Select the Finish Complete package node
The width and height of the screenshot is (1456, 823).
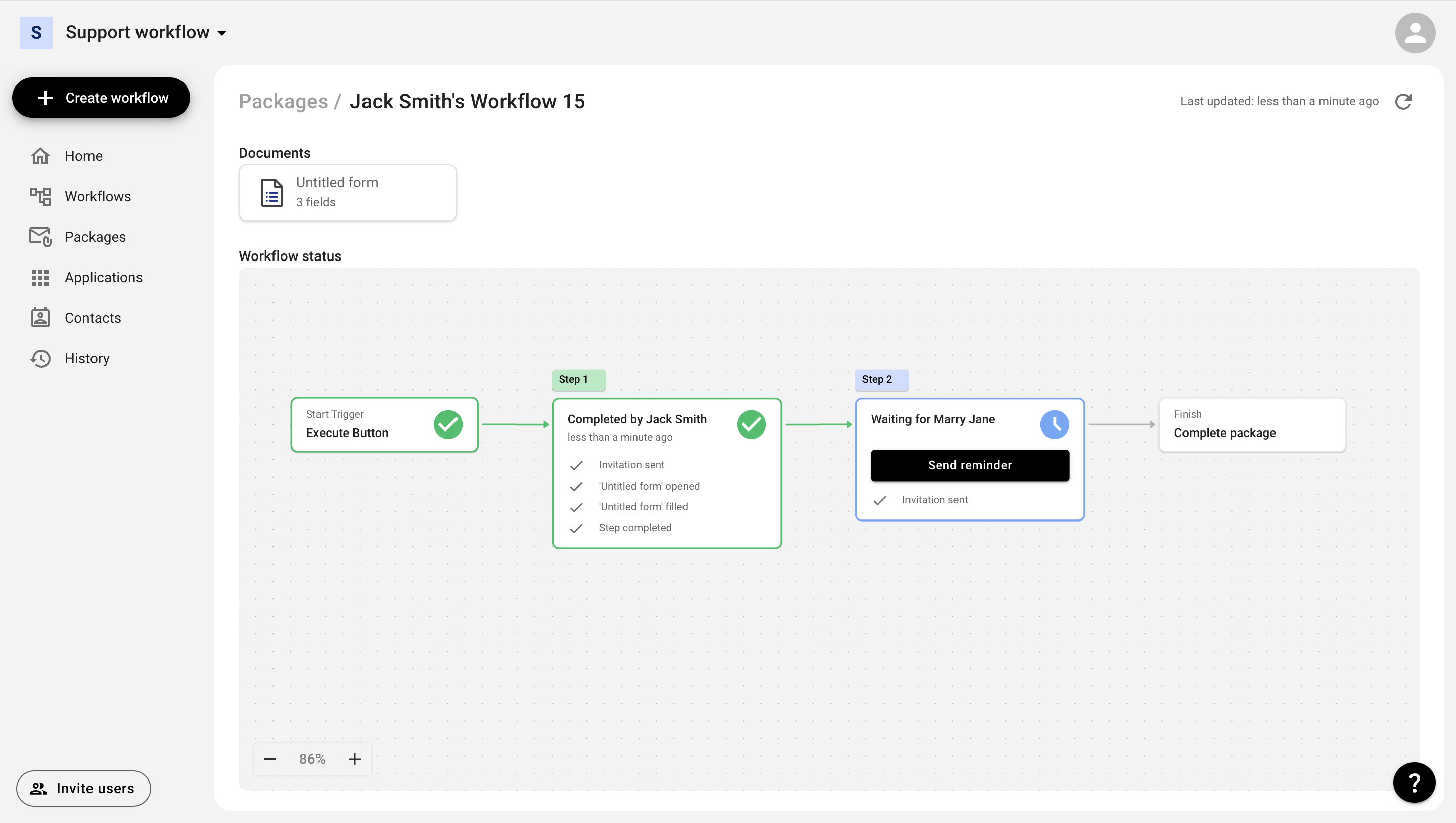tap(1252, 424)
